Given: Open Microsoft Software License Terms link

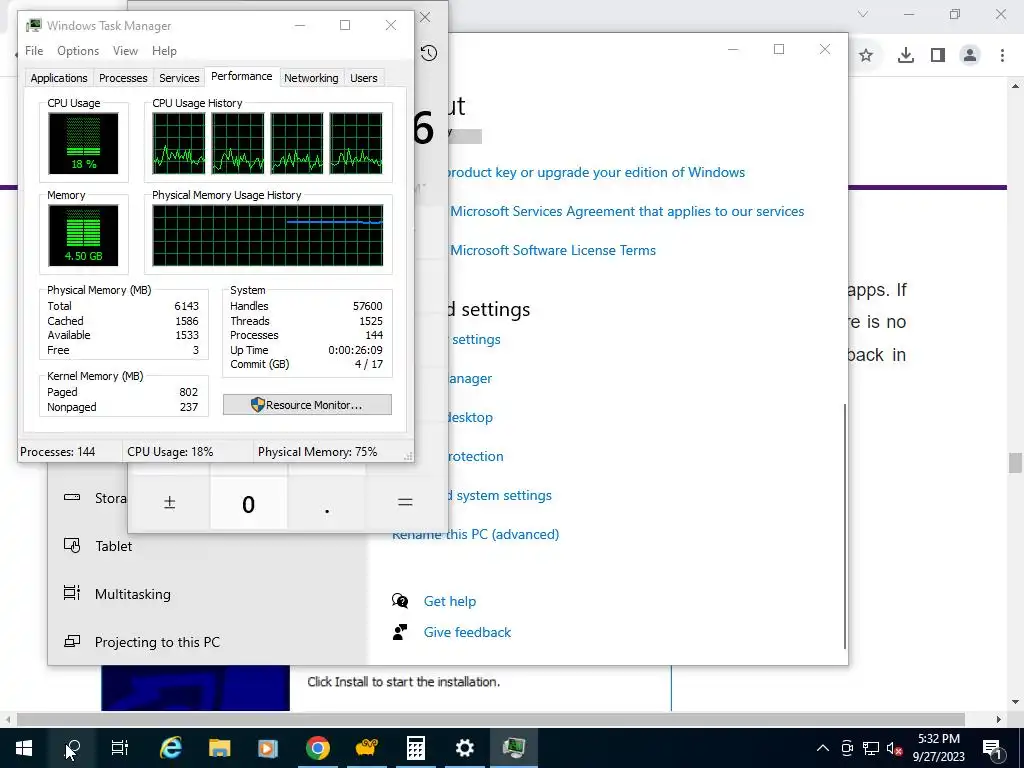Looking at the screenshot, I should (x=552, y=250).
